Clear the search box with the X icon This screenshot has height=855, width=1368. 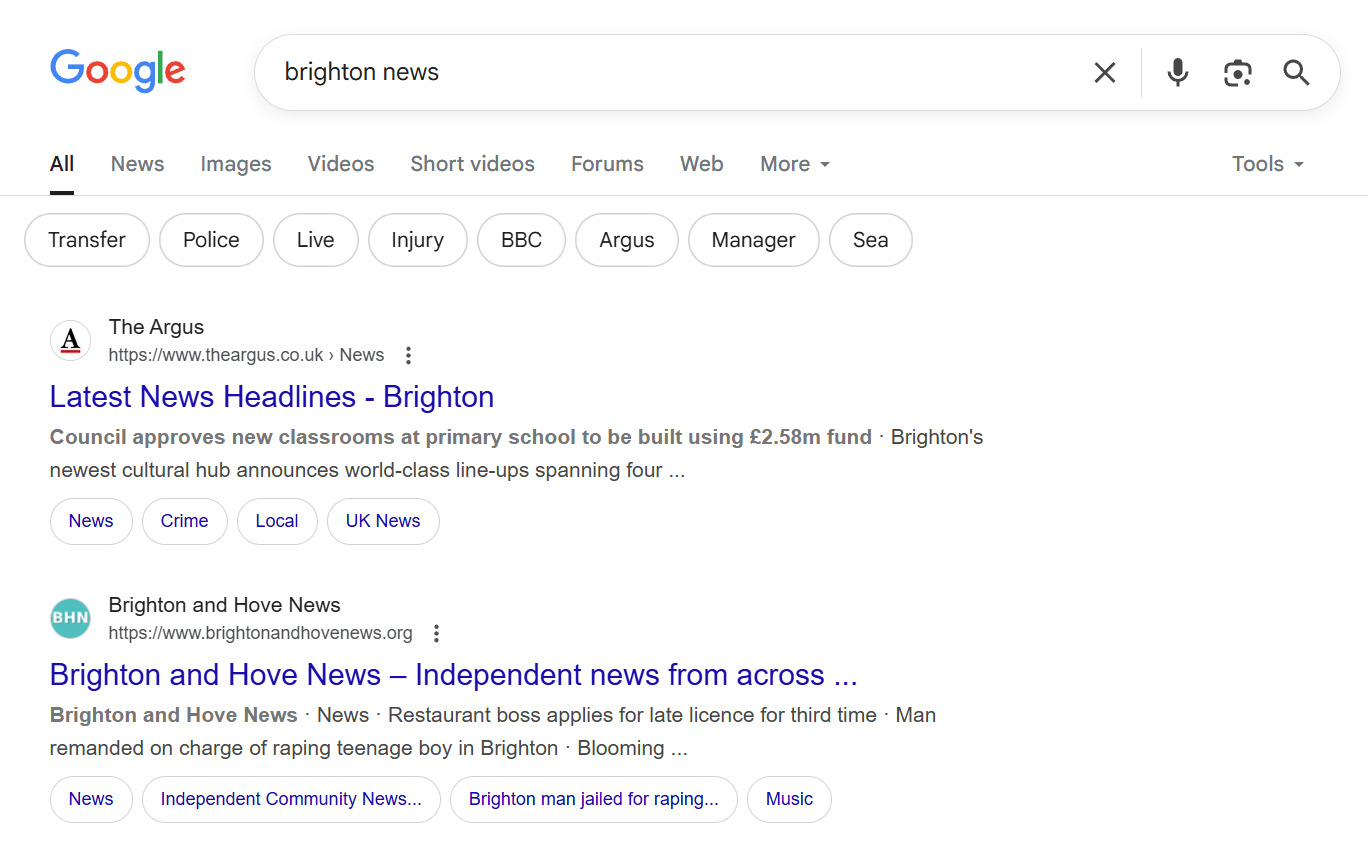[x=1104, y=72]
